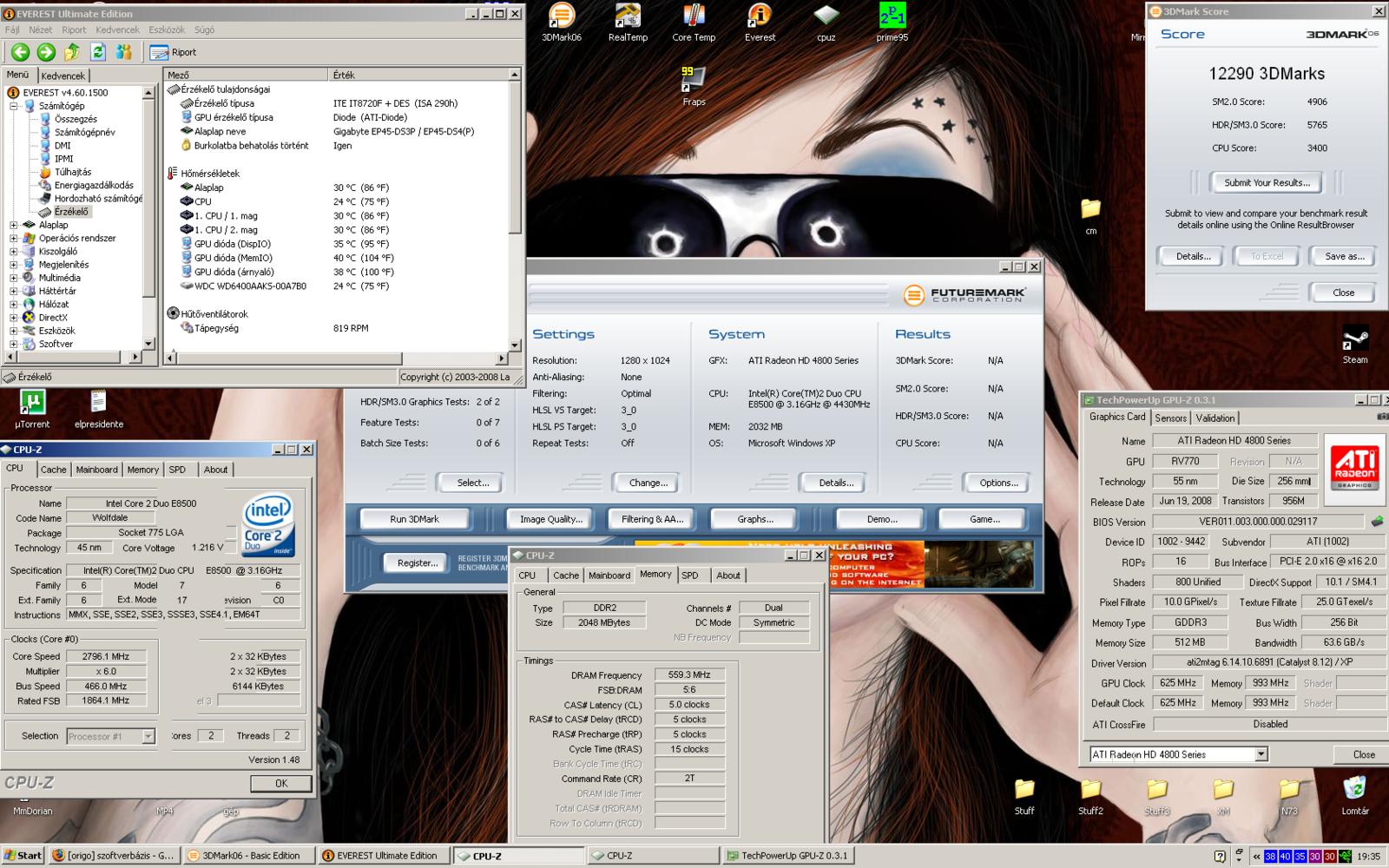Open Lomtár recycle bin icon
This screenshot has width=1389, height=868.
[x=1355, y=796]
